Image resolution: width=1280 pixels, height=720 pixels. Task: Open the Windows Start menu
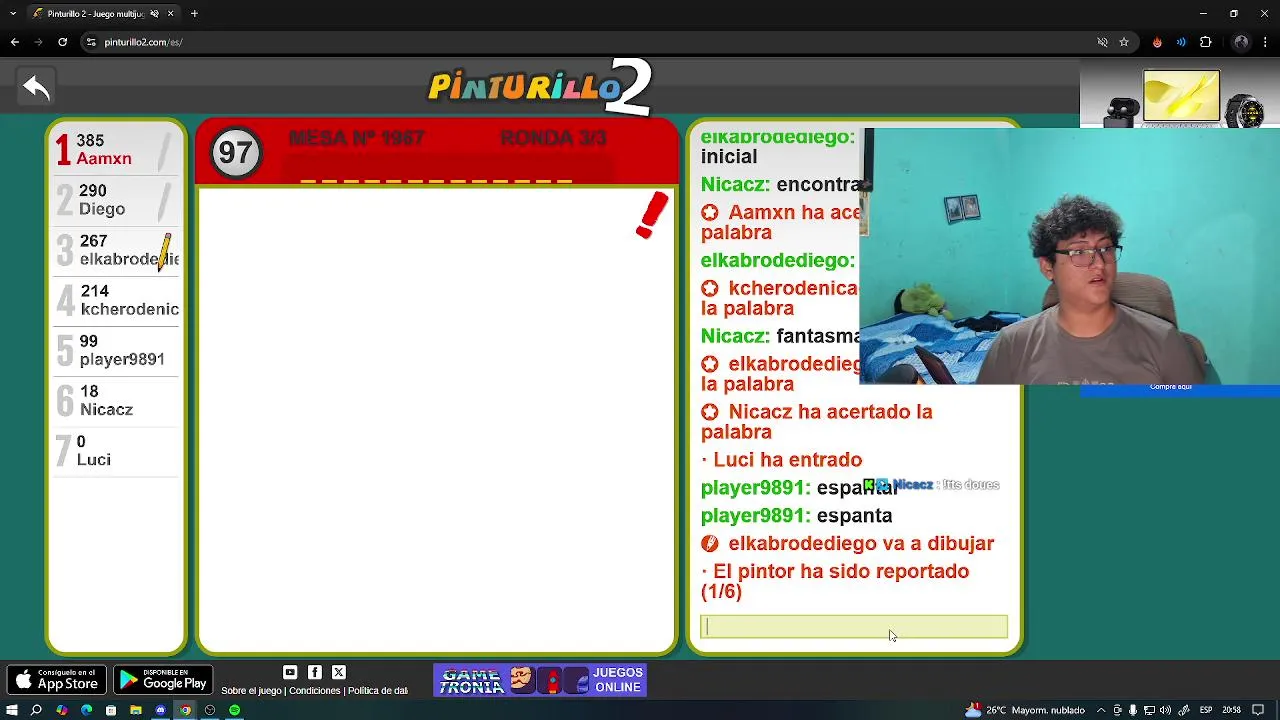coord(12,710)
